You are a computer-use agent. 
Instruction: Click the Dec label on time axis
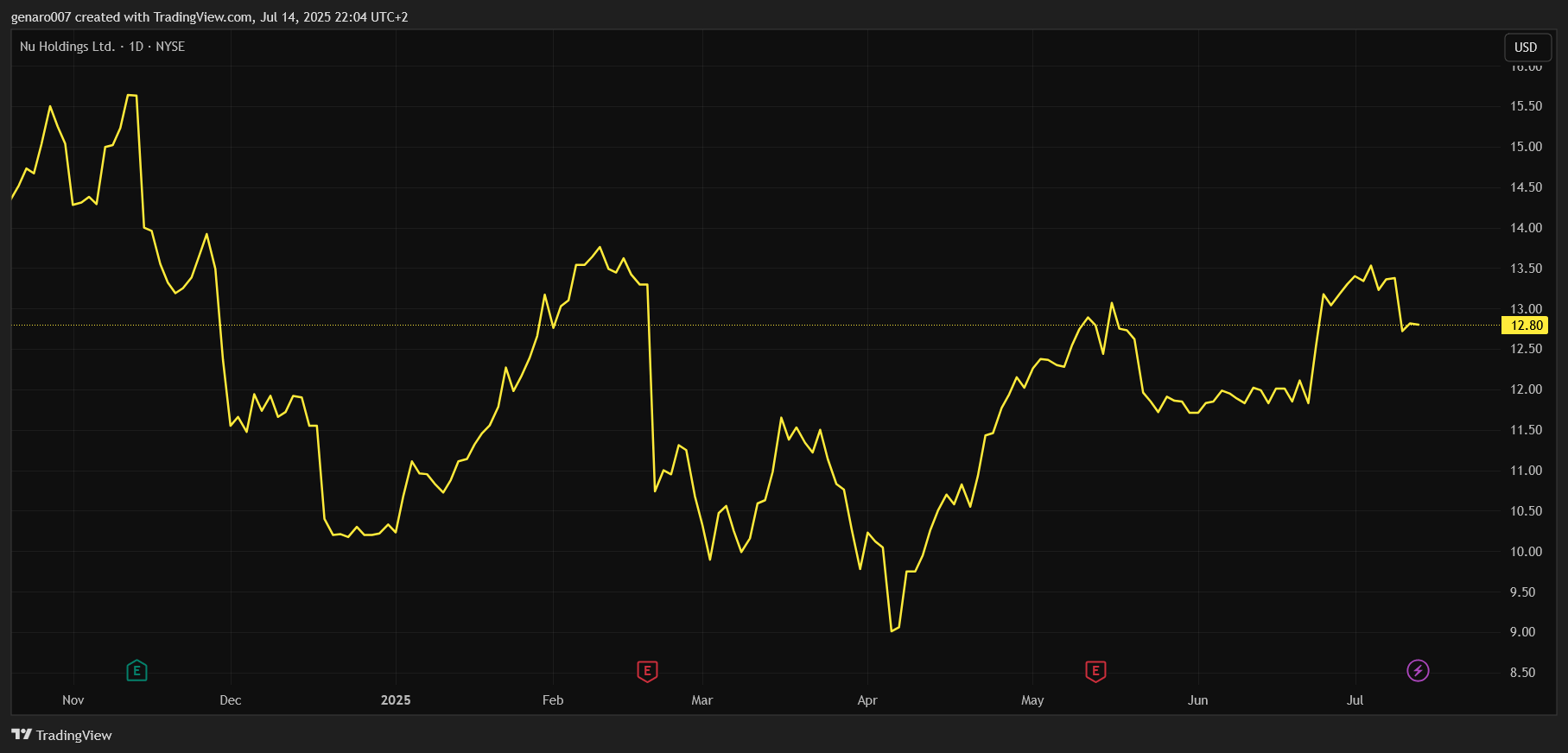point(231,700)
